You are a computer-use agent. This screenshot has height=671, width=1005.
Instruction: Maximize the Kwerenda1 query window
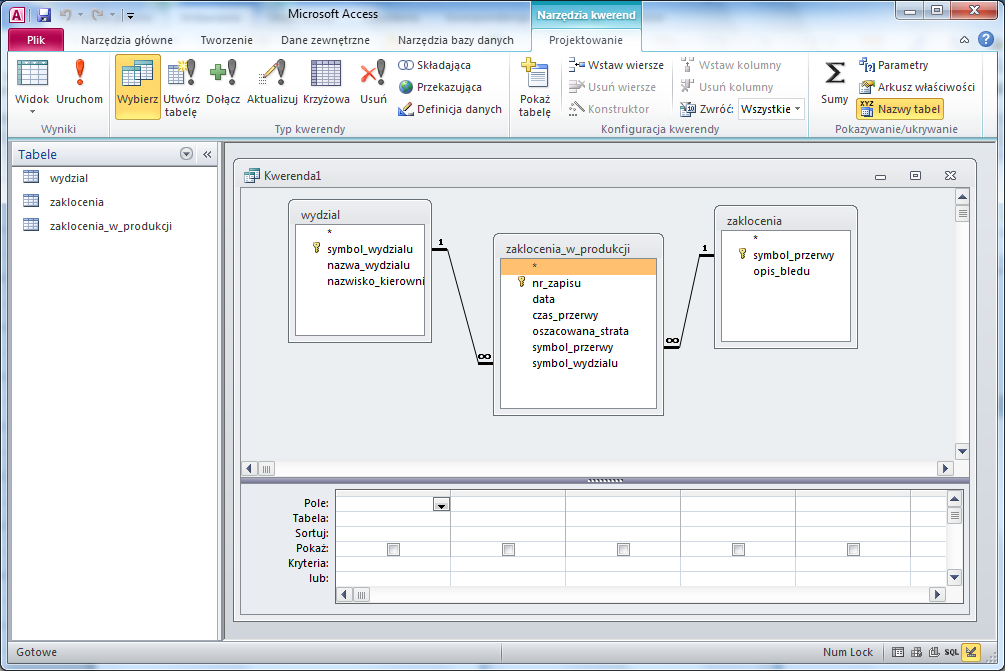click(915, 176)
